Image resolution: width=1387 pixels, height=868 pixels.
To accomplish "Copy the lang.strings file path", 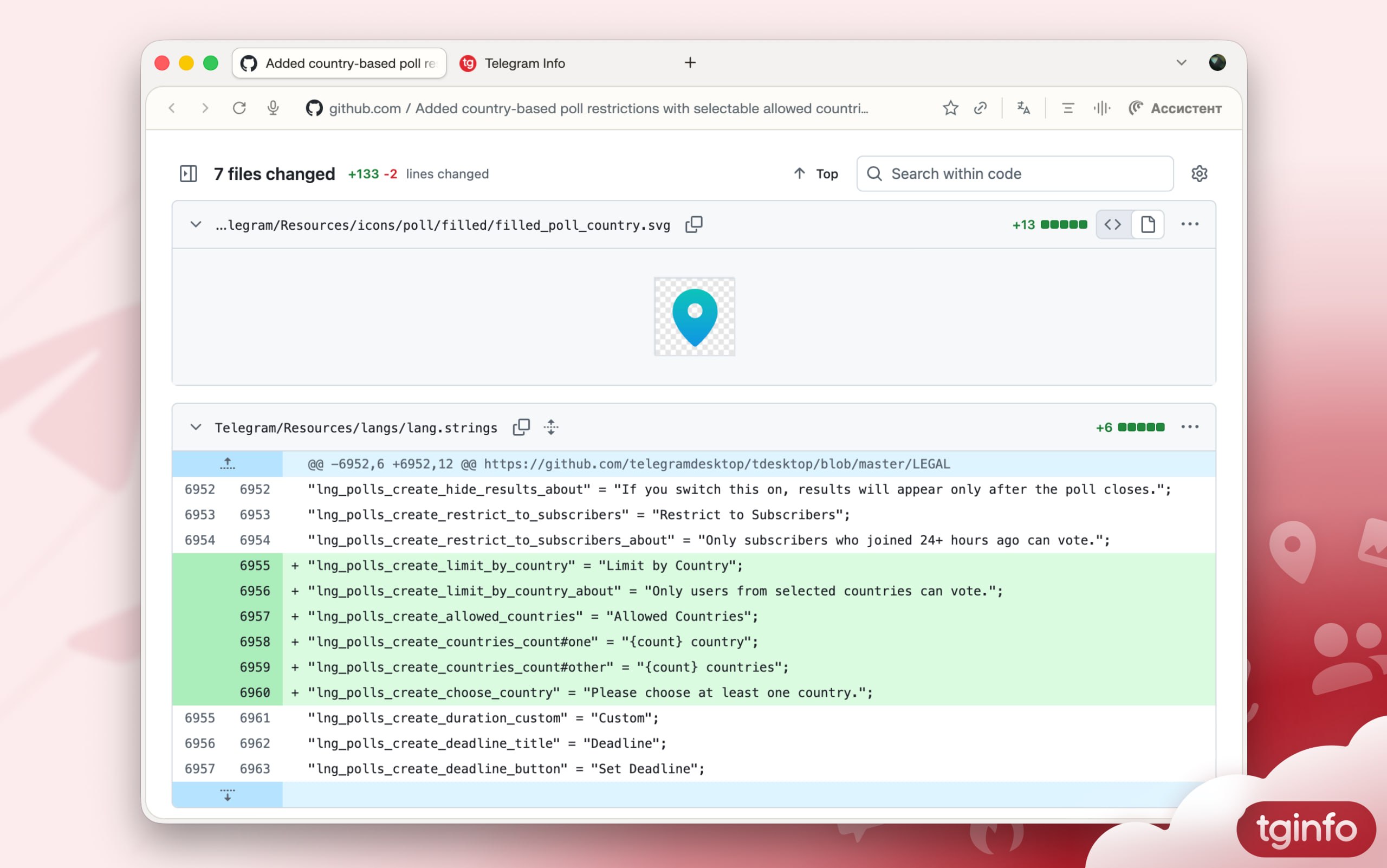I will pyautogui.click(x=521, y=427).
